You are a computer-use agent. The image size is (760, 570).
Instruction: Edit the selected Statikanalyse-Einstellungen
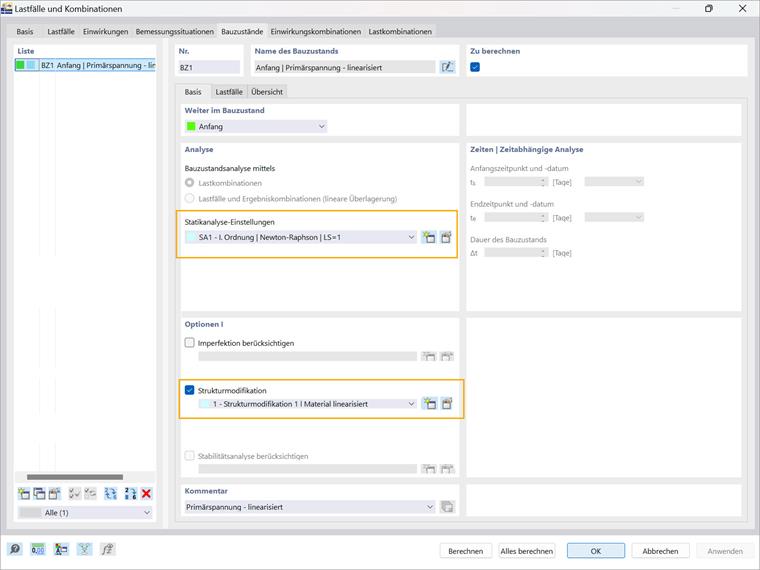(446, 237)
